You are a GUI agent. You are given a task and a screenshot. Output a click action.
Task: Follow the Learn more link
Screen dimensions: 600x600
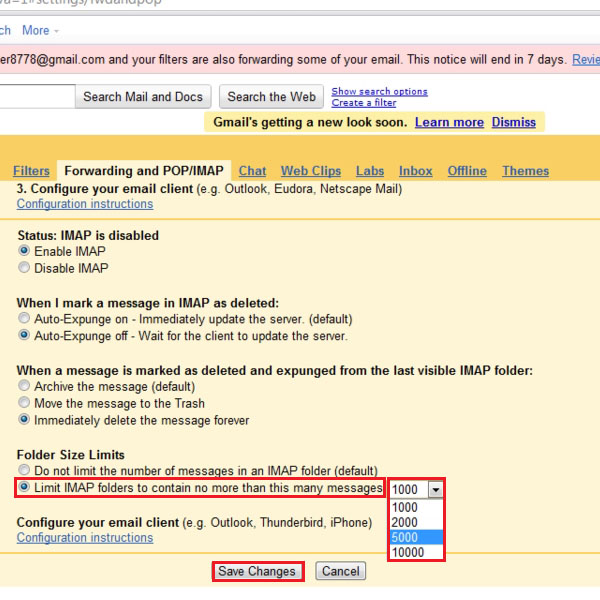coord(449,122)
